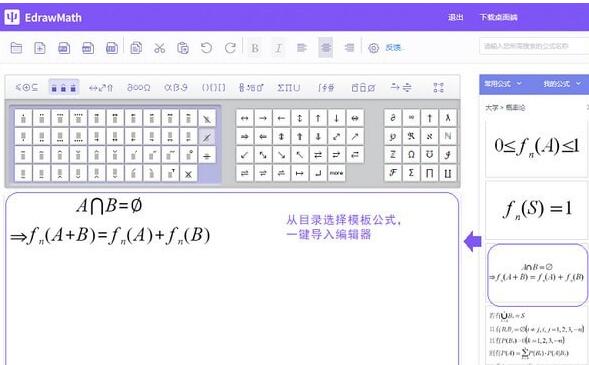
Task: Insert the left-right arrow ↔ symbol
Action: [245, 118]
